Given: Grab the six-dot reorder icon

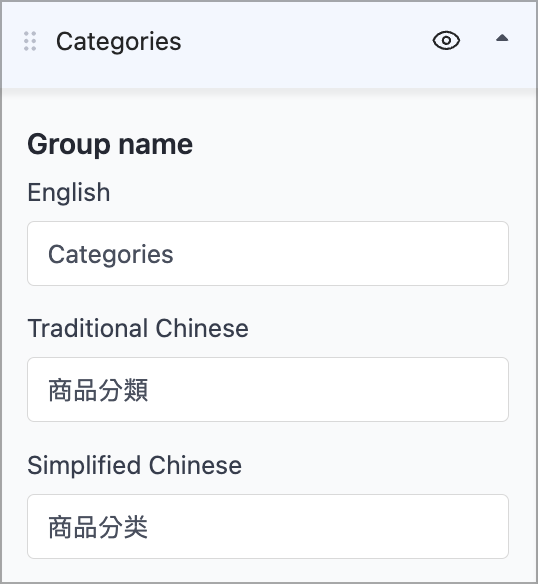Looking at the screenshot, I should [x=30, y=41].
